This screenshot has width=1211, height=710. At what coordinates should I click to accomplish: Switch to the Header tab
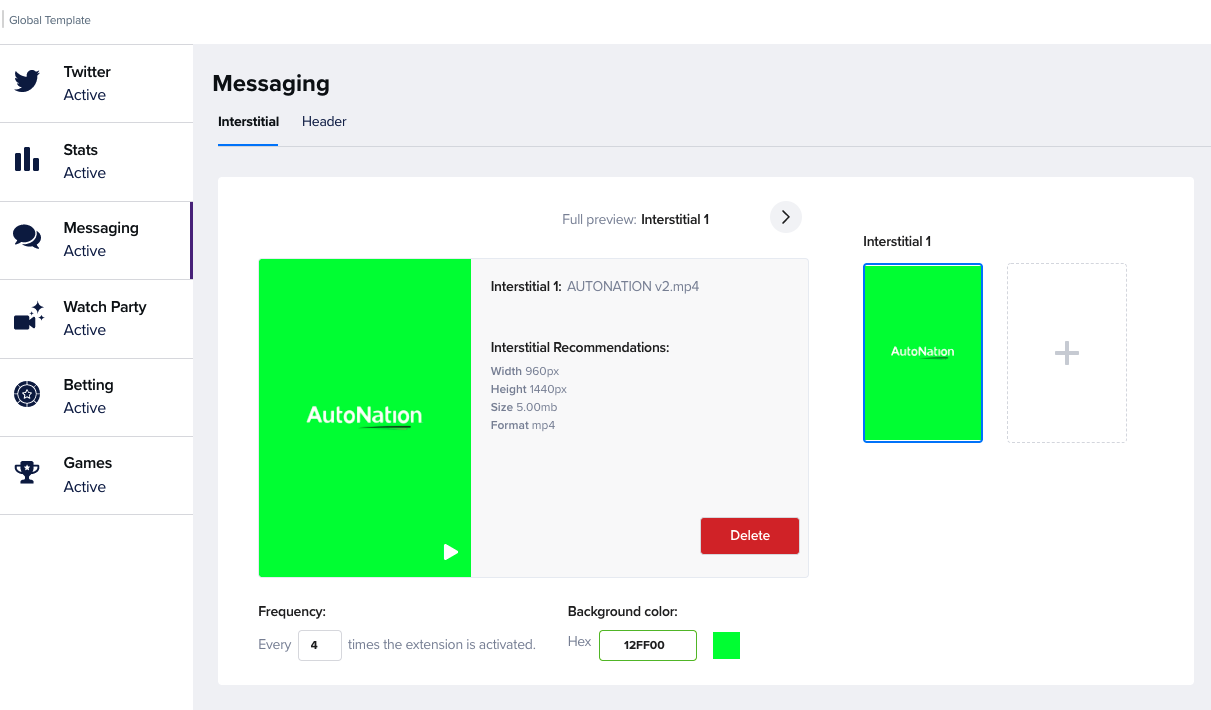[324, 122]
